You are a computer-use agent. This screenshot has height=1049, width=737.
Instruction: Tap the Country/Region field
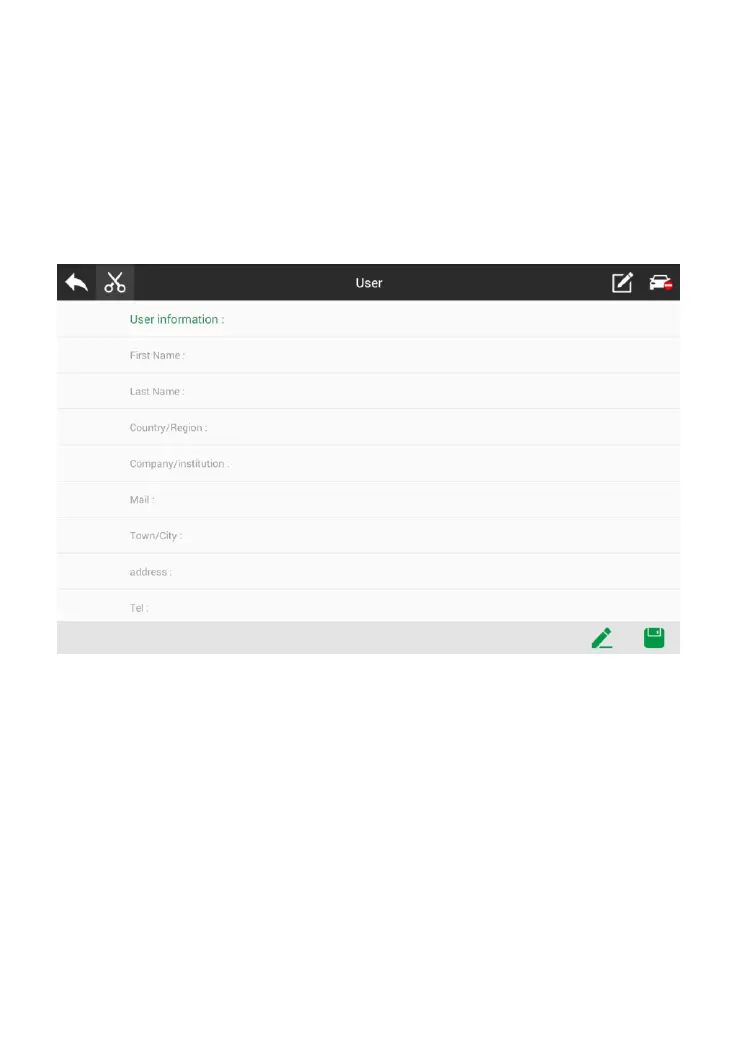pos(368,427)
